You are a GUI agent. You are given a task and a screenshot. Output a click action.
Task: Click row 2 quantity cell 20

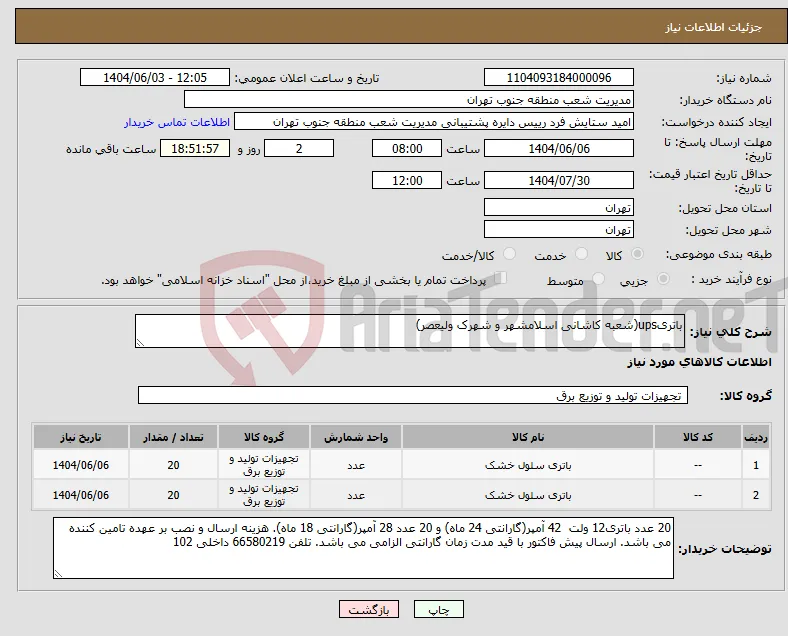coord(173,495)
